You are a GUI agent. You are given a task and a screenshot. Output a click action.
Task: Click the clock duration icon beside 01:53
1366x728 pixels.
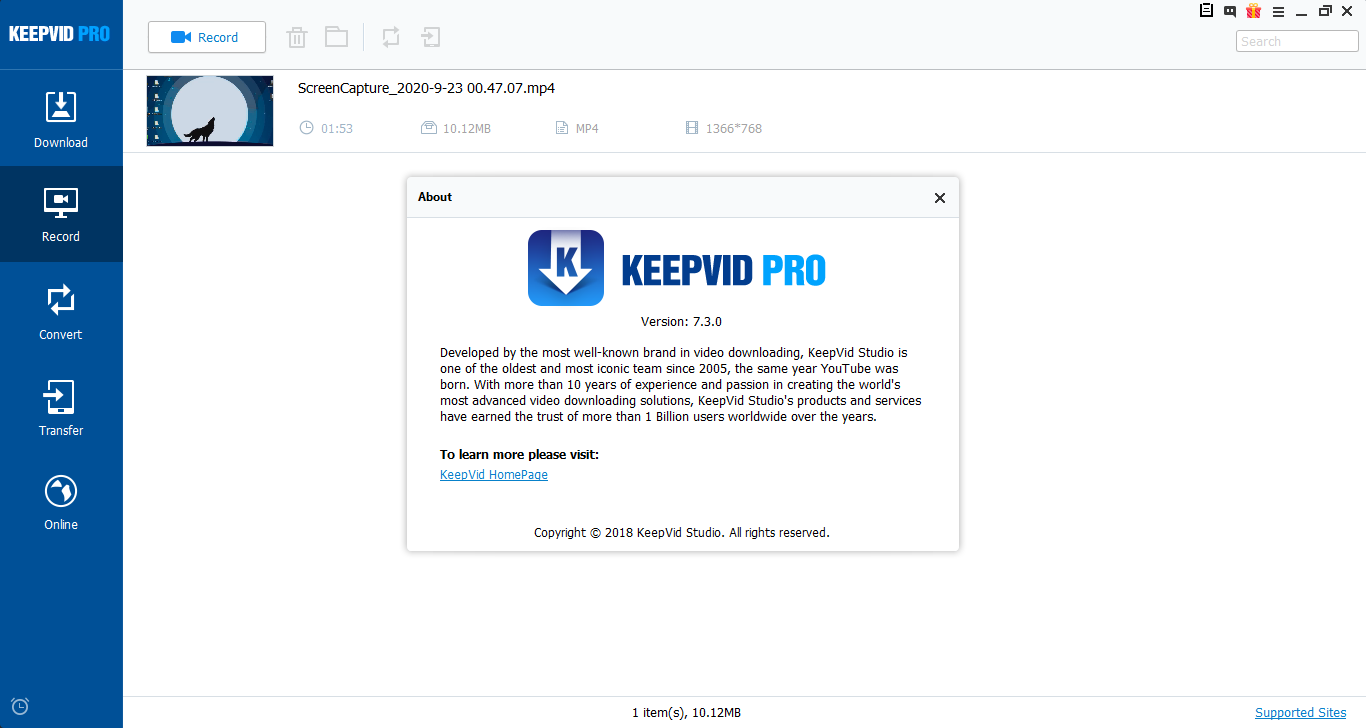pyautogui.click(x=306, y=128)
